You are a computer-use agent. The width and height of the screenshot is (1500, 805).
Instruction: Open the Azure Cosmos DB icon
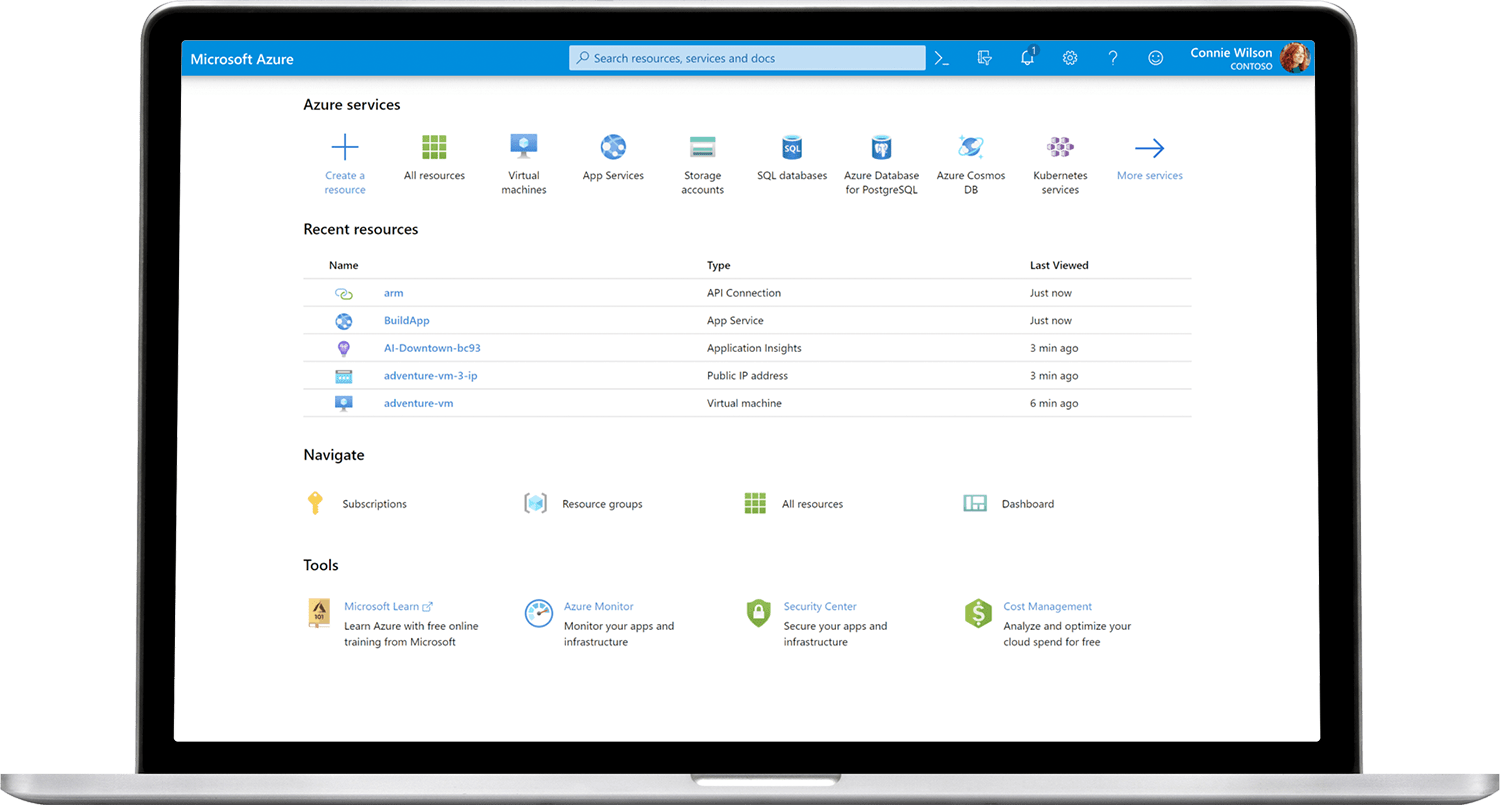click(971, 147)
